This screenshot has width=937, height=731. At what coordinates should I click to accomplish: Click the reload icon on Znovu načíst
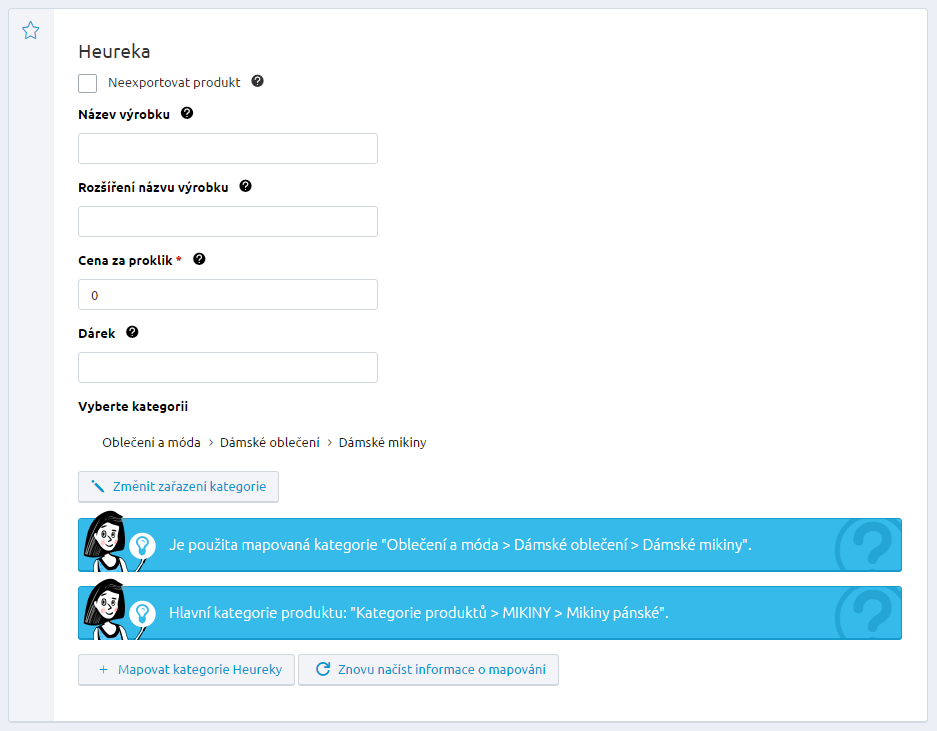click(x=323, y=669)
